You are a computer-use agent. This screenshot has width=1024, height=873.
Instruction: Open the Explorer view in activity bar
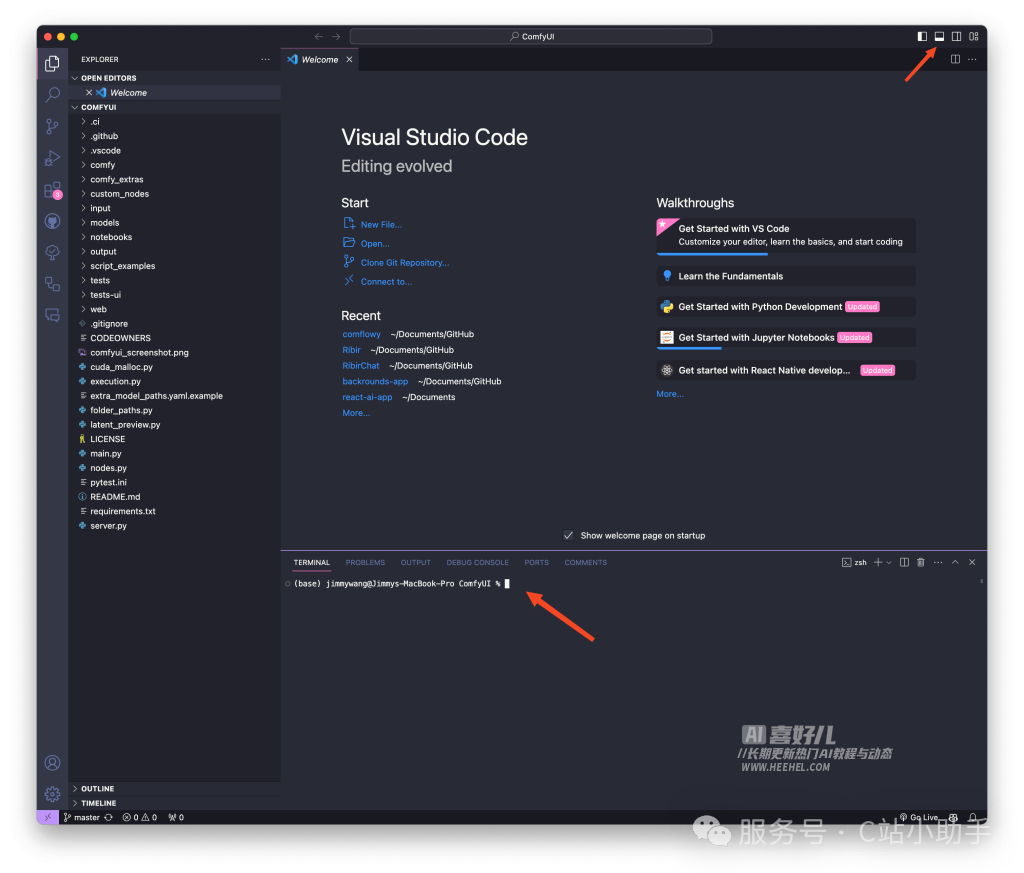[52, 63]
